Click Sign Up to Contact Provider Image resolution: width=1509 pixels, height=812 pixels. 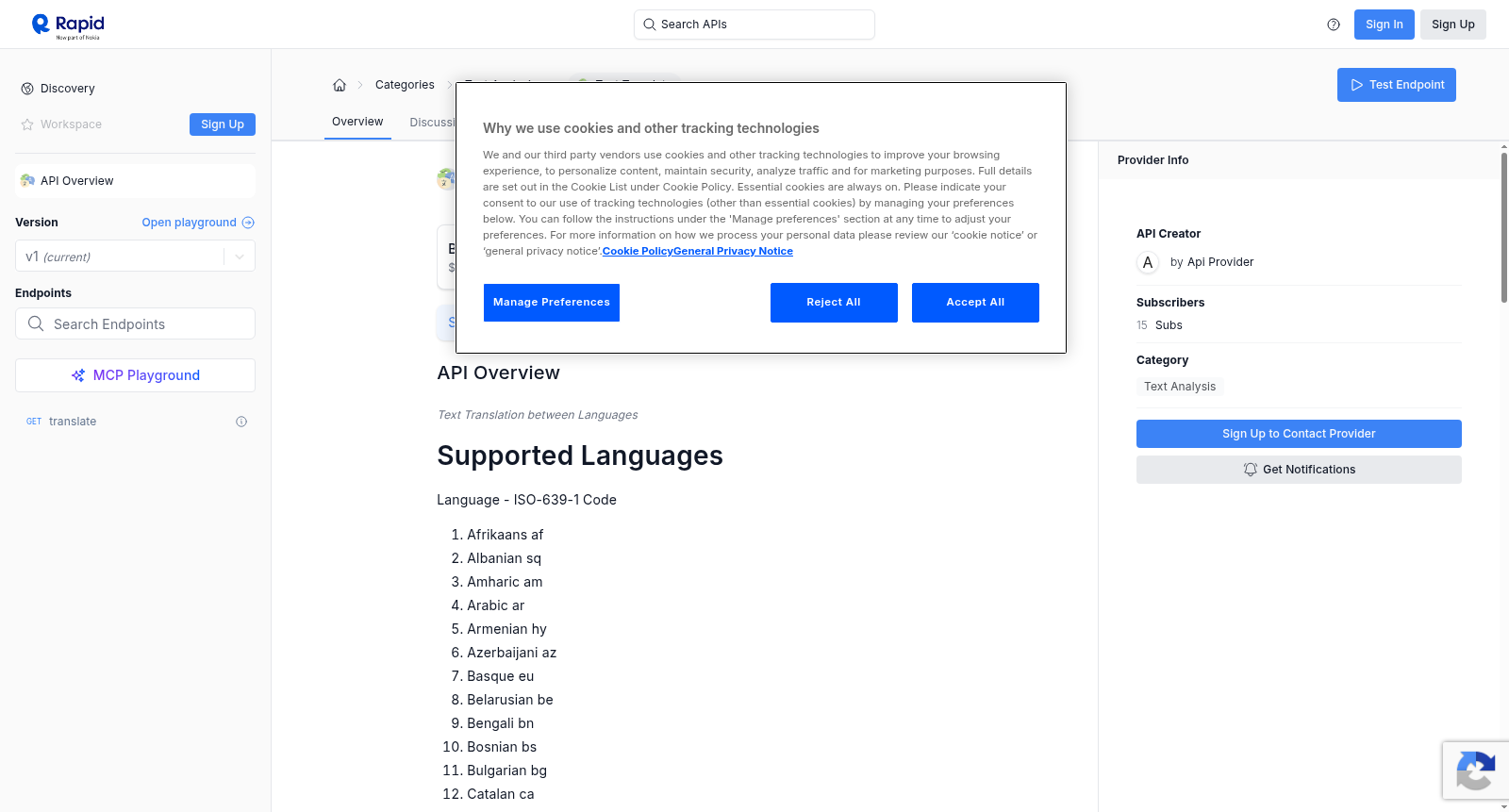pos(1299,434)
